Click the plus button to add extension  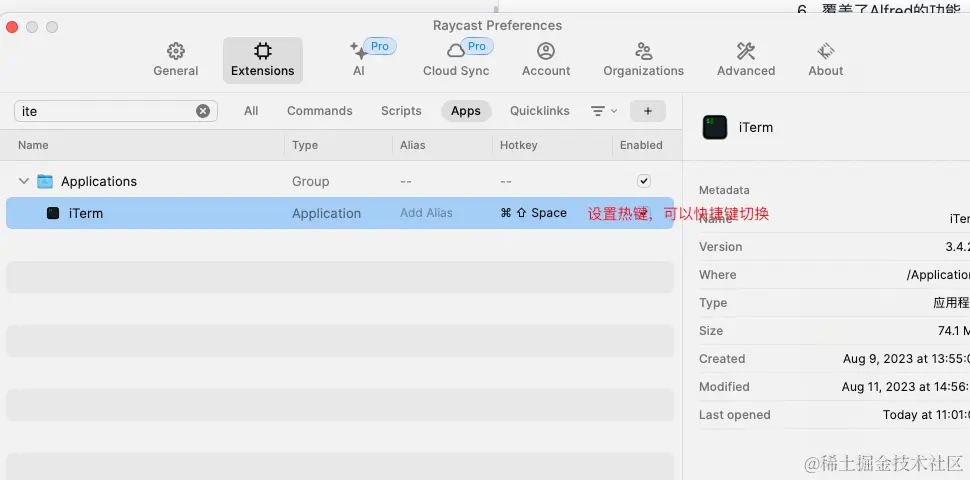coord(648,111)
